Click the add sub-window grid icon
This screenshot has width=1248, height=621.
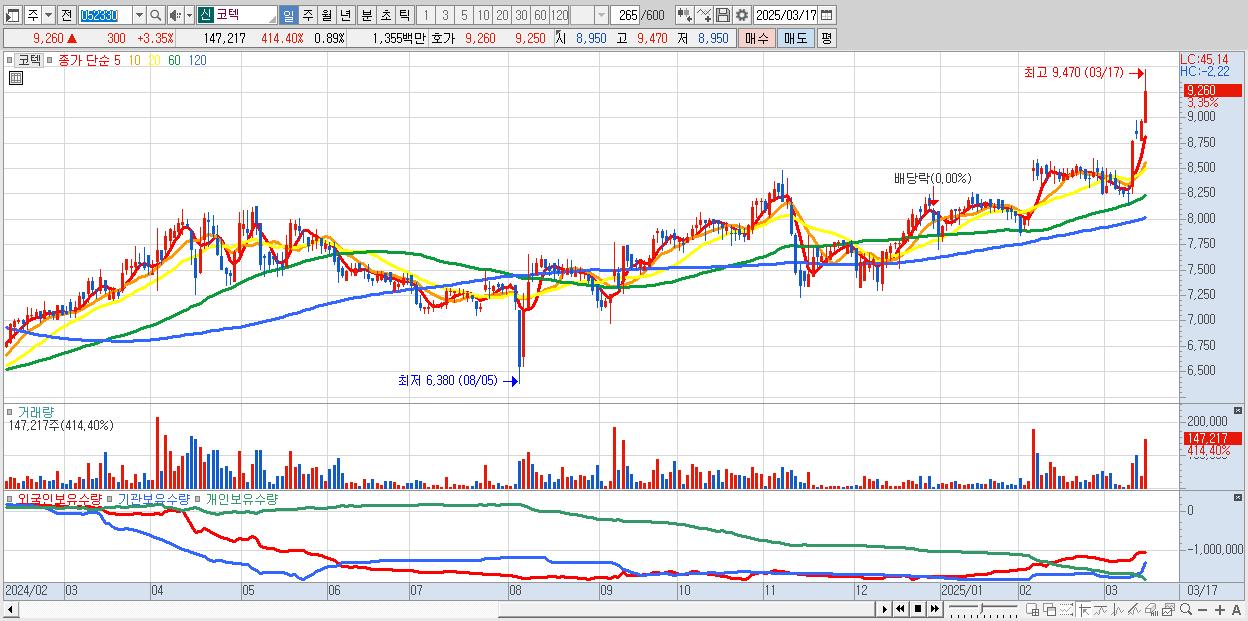pyautogui.click(x=1032, y=609)
